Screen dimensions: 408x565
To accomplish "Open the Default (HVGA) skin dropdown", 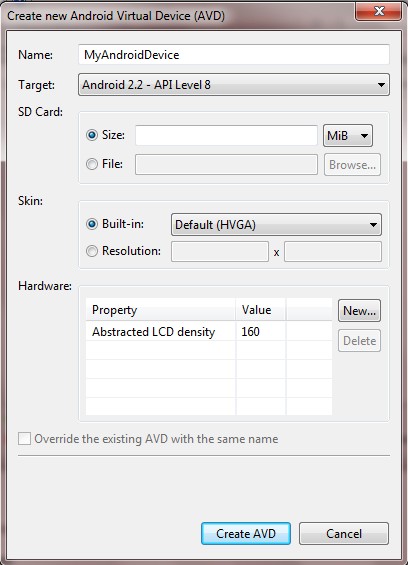I will (x=276, y=224).
